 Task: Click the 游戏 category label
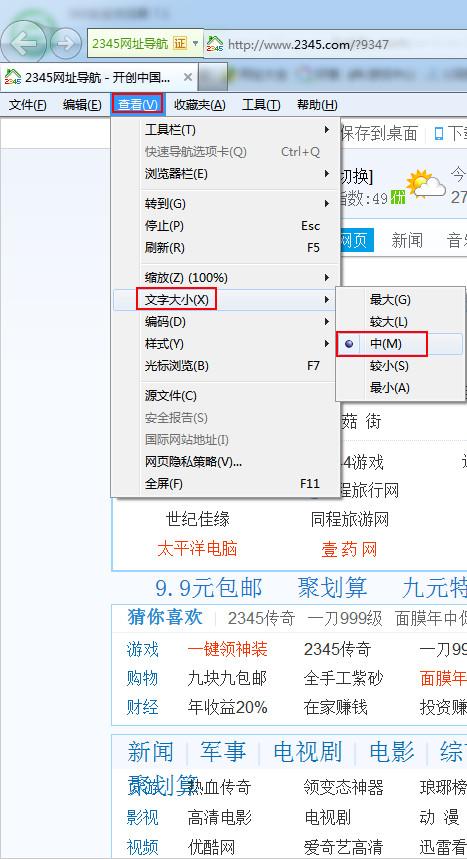coord(143,649)
